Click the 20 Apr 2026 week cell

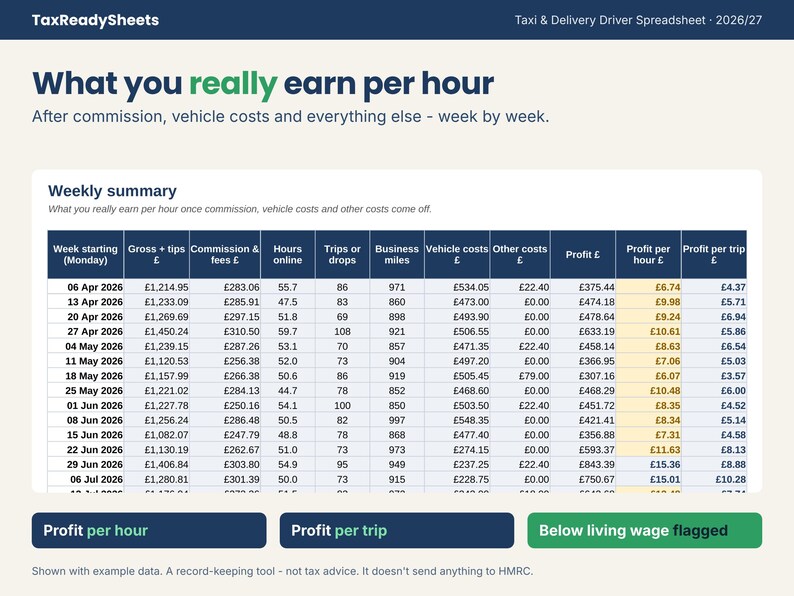(86, 316)
